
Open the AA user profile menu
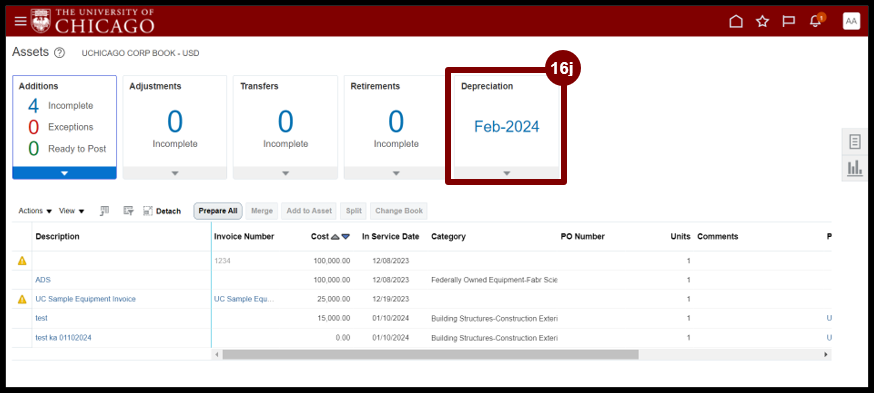851,21
